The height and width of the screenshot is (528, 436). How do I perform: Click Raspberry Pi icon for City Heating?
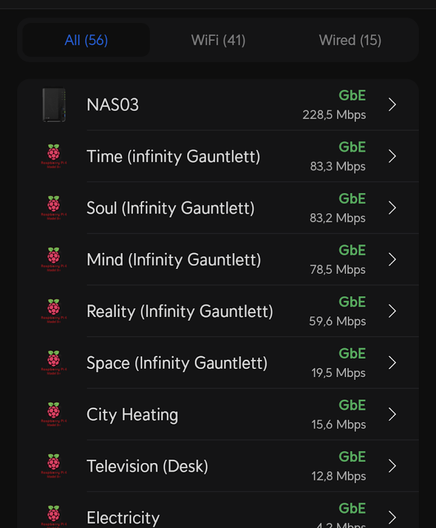tap(54, 414)
